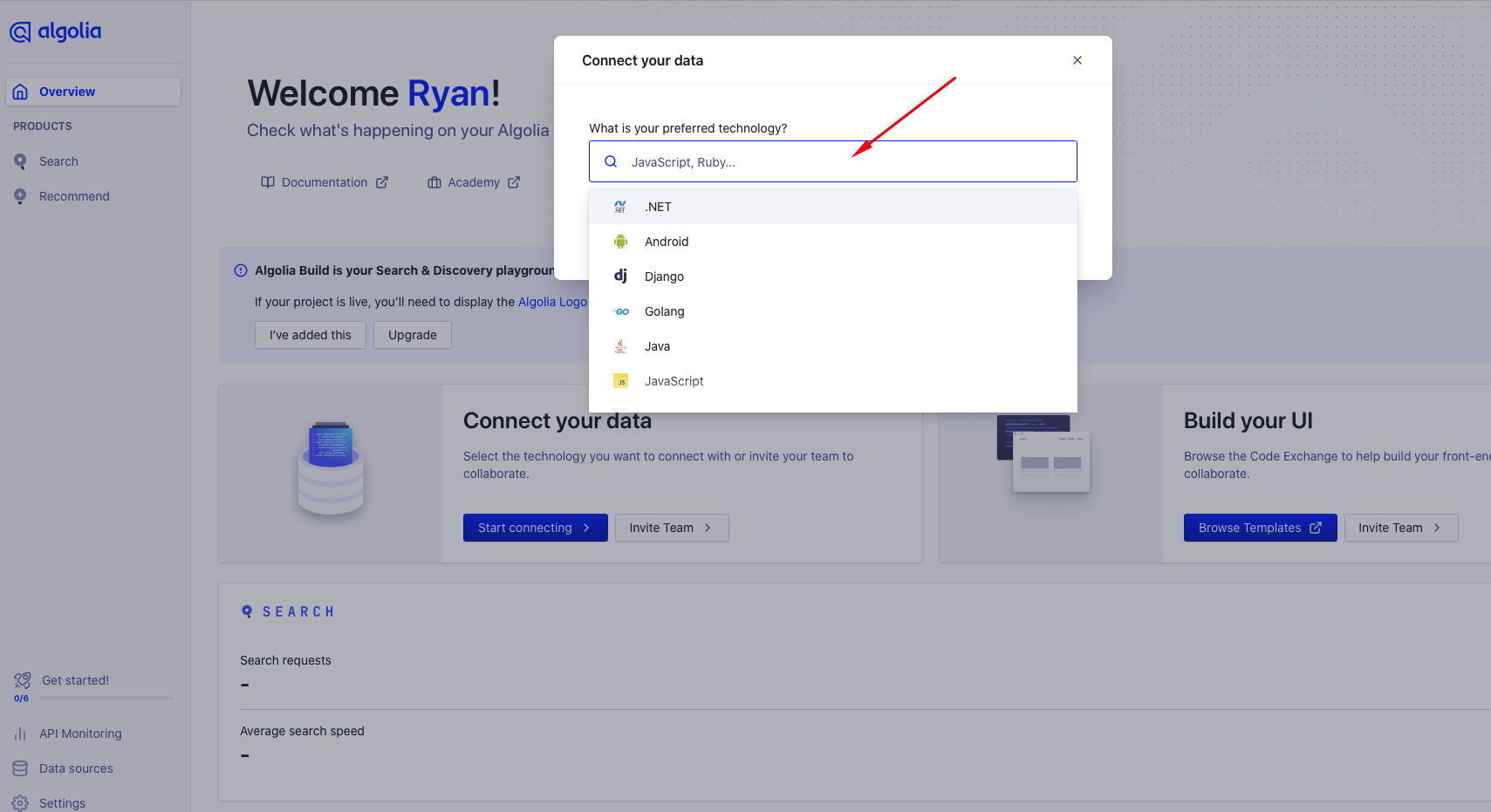Click the Golang GO icon
This screenshot has height=812, width=1491.
point(620,311)
